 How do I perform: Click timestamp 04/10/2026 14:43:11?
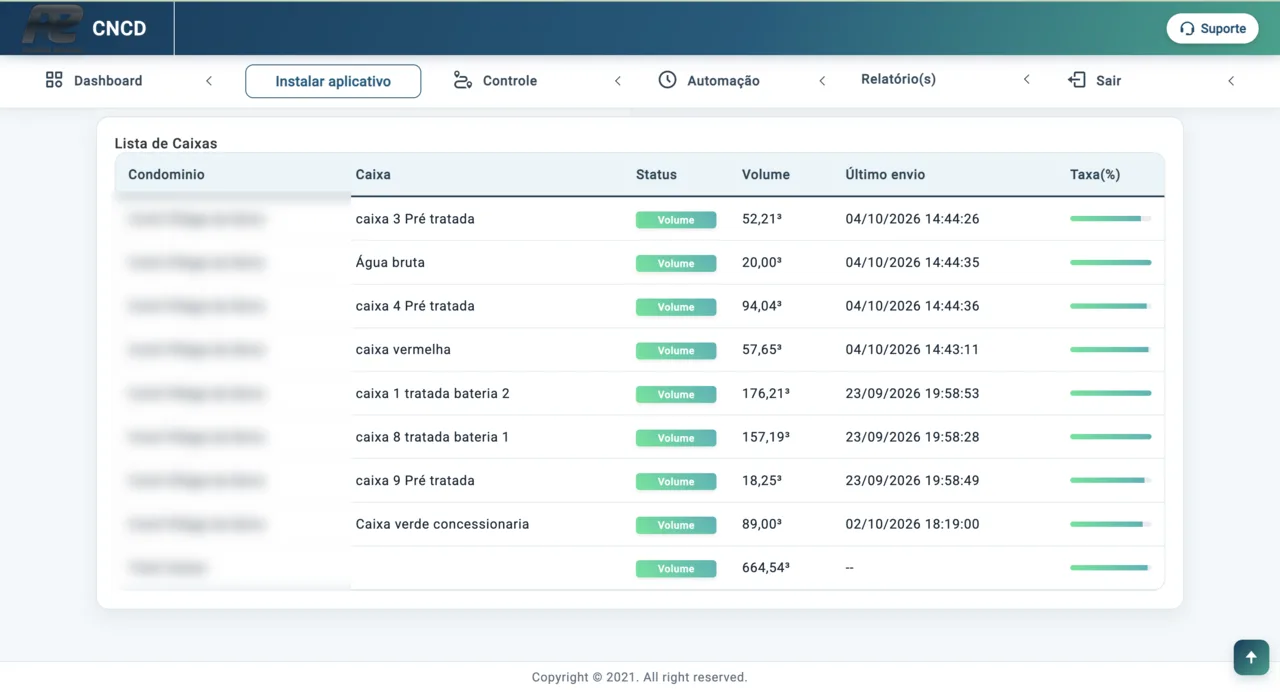pos(912,350)
